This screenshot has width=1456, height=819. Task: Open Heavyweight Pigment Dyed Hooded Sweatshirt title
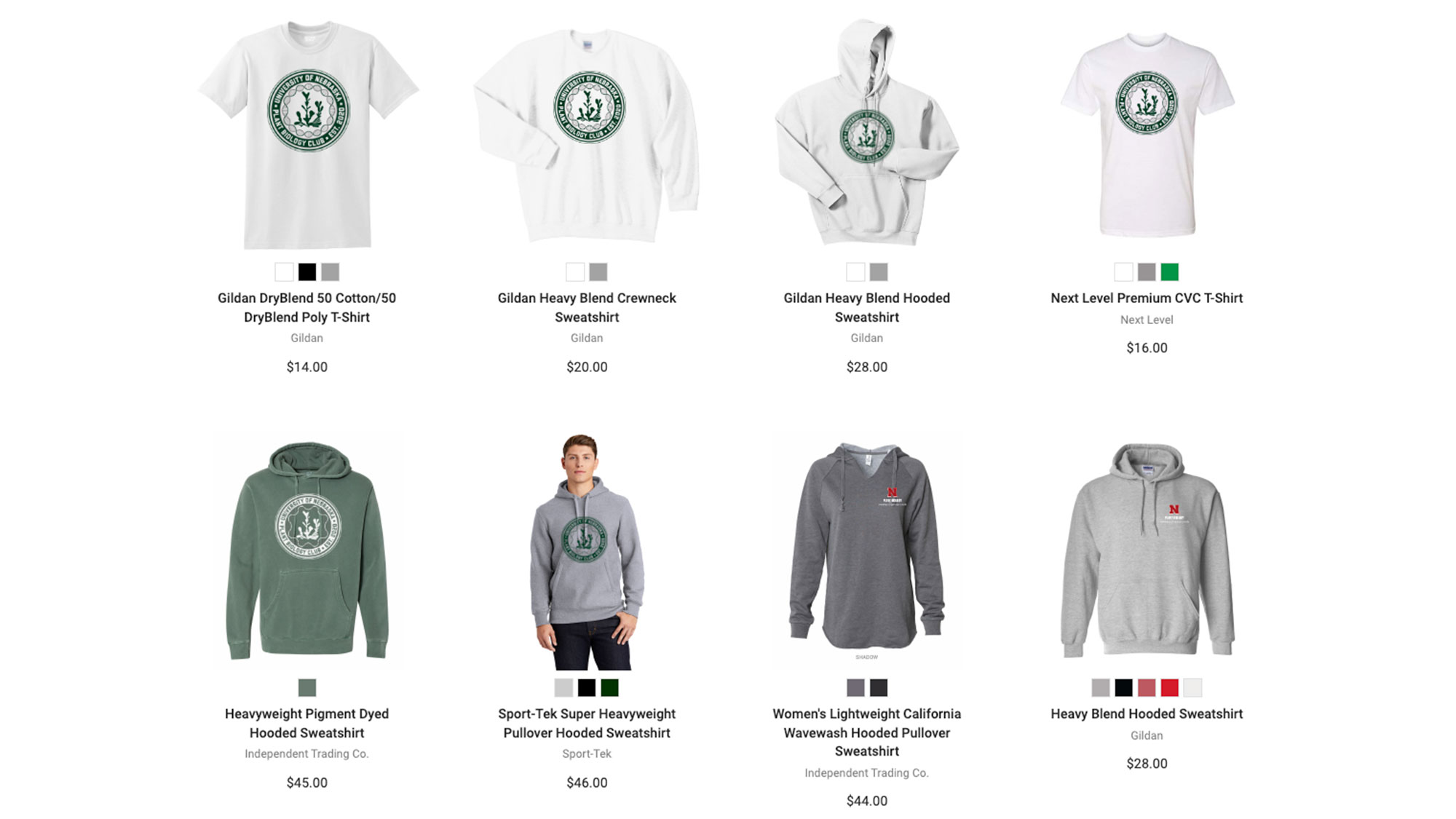tap(307, 723)
